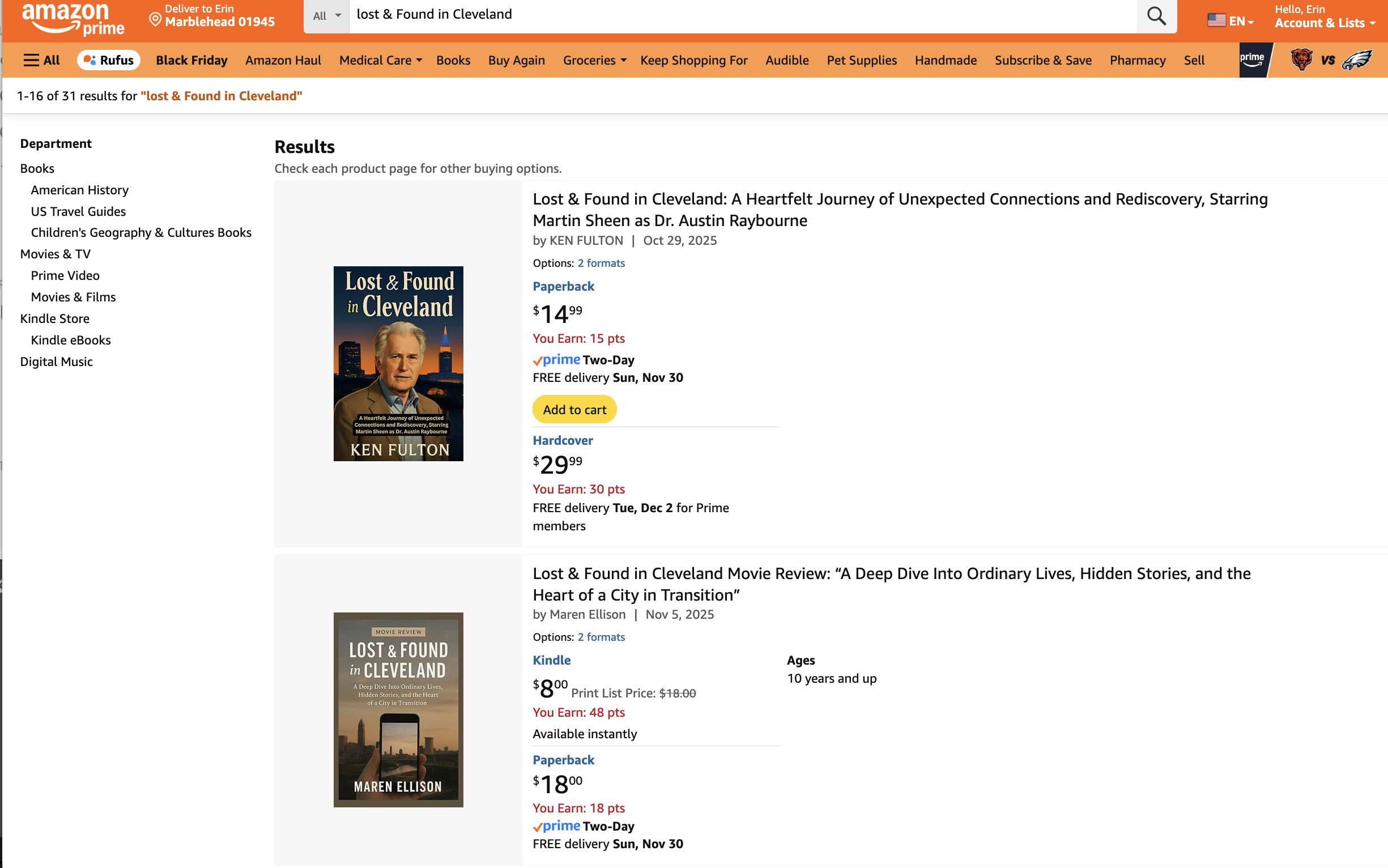Click the US flag language icon
The height and width of the screenshot is (868, 1388).
point(1216,20)
